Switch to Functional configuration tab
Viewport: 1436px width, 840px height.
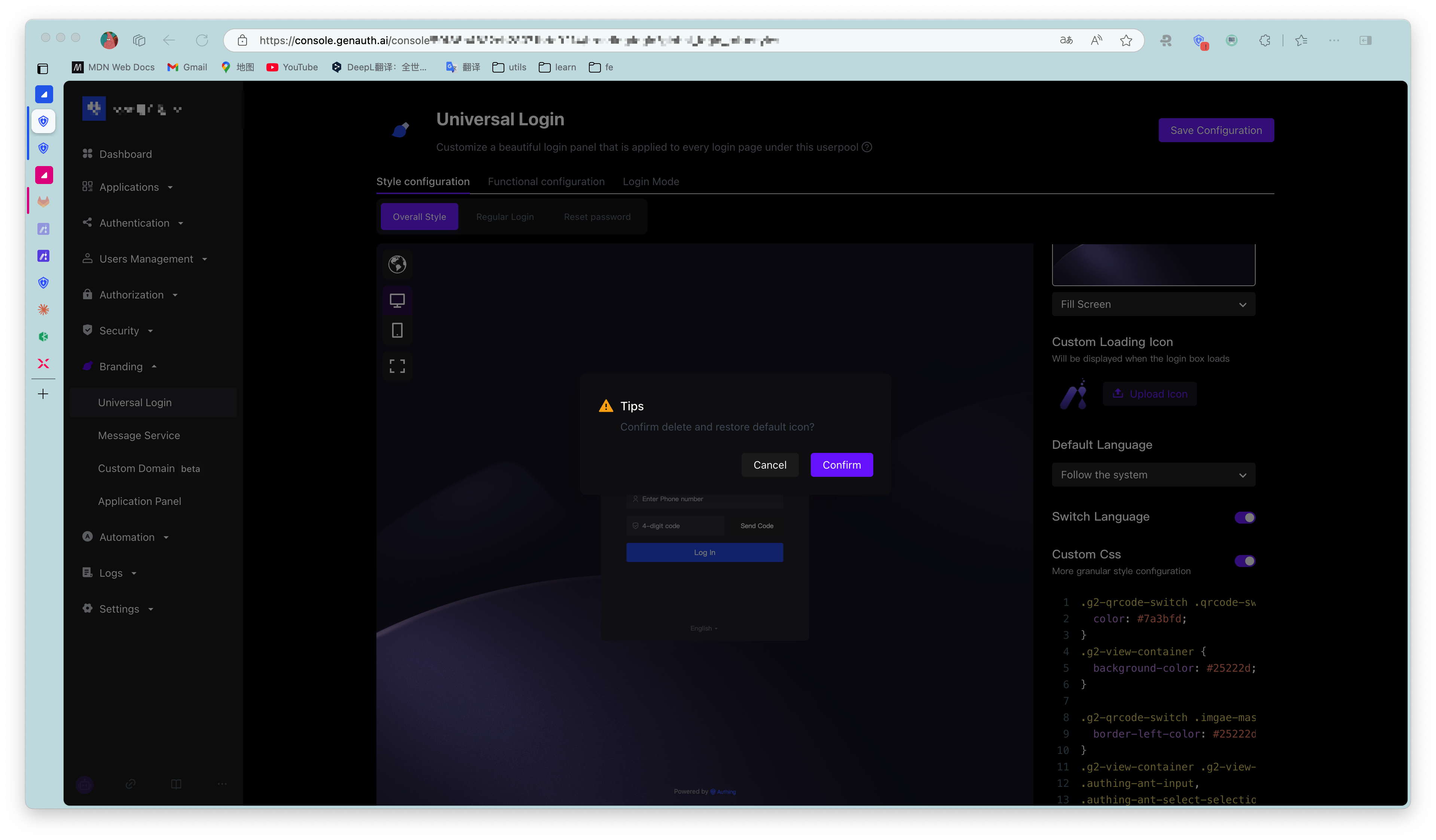click(546, 182)
